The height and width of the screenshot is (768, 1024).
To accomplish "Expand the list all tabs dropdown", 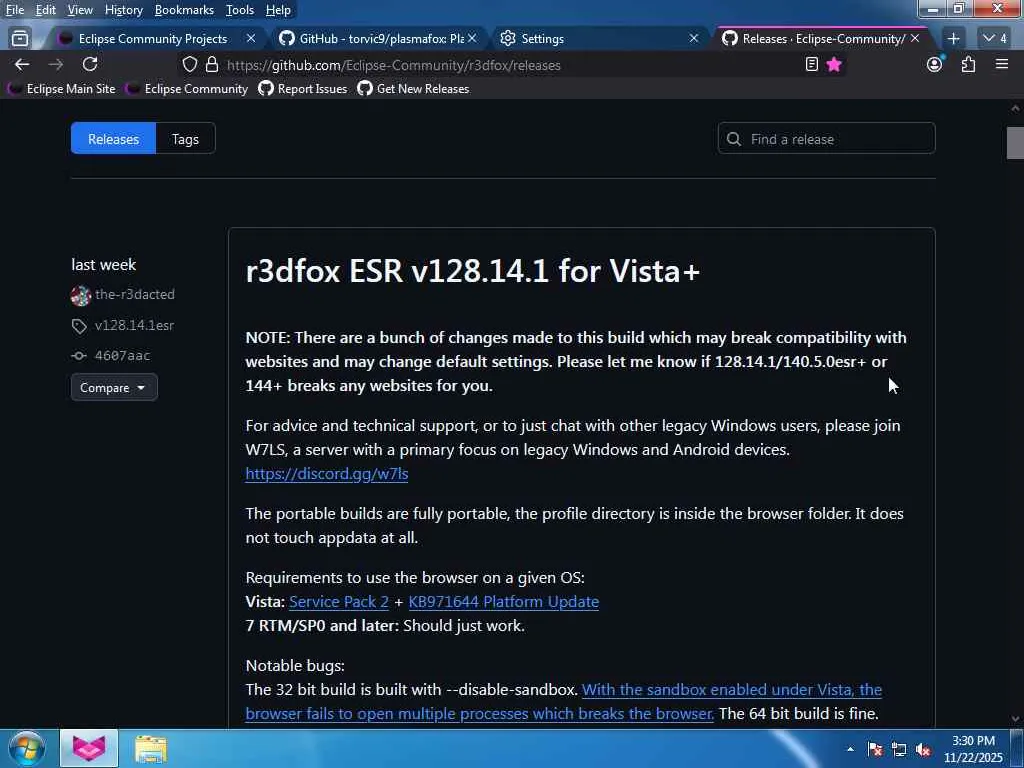I will (995, 39).
